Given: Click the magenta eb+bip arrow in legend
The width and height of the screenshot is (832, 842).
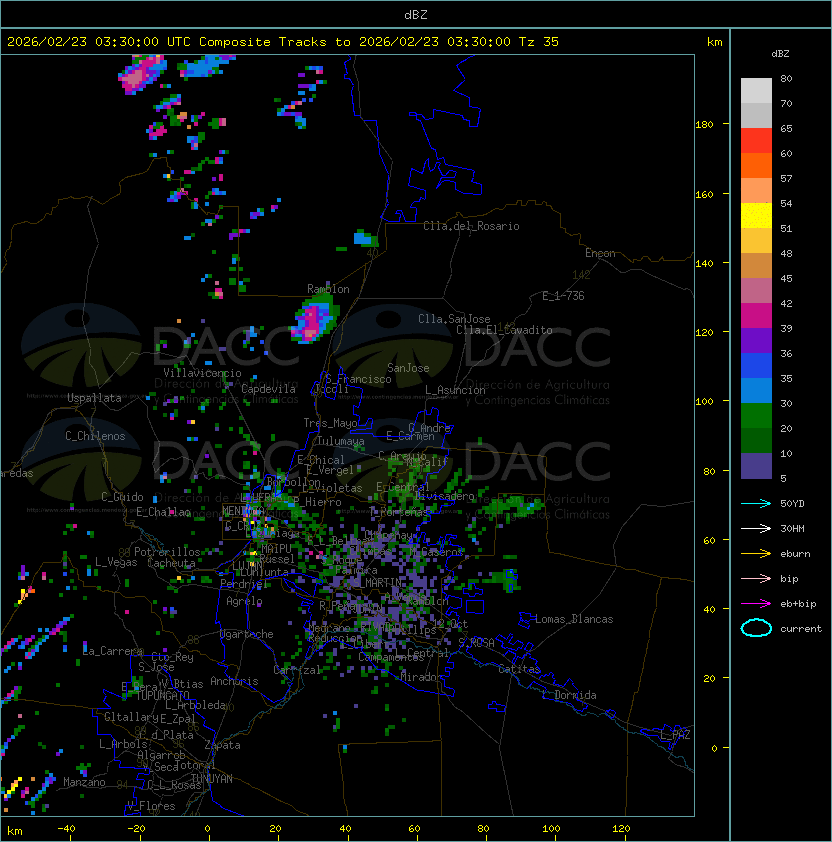Looking at the screenshot, I should coord(756,604).
